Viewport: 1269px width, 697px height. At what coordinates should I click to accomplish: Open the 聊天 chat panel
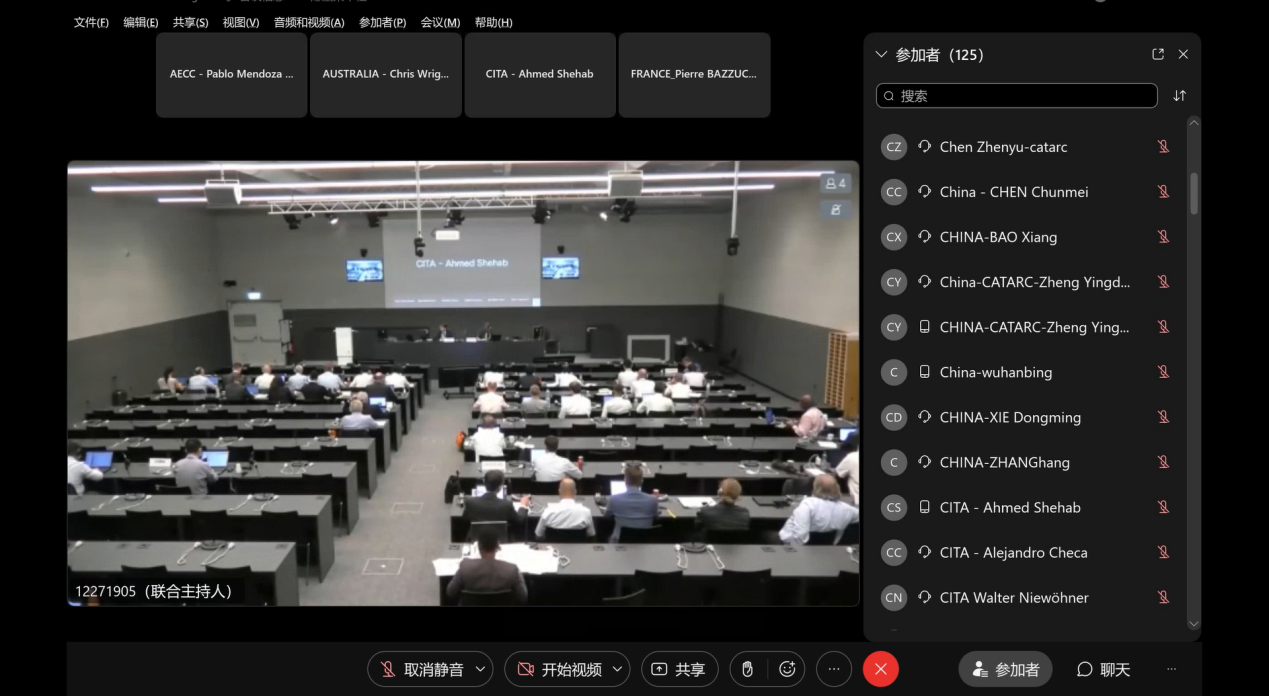pyautogui.click(x=1103, y=669)
